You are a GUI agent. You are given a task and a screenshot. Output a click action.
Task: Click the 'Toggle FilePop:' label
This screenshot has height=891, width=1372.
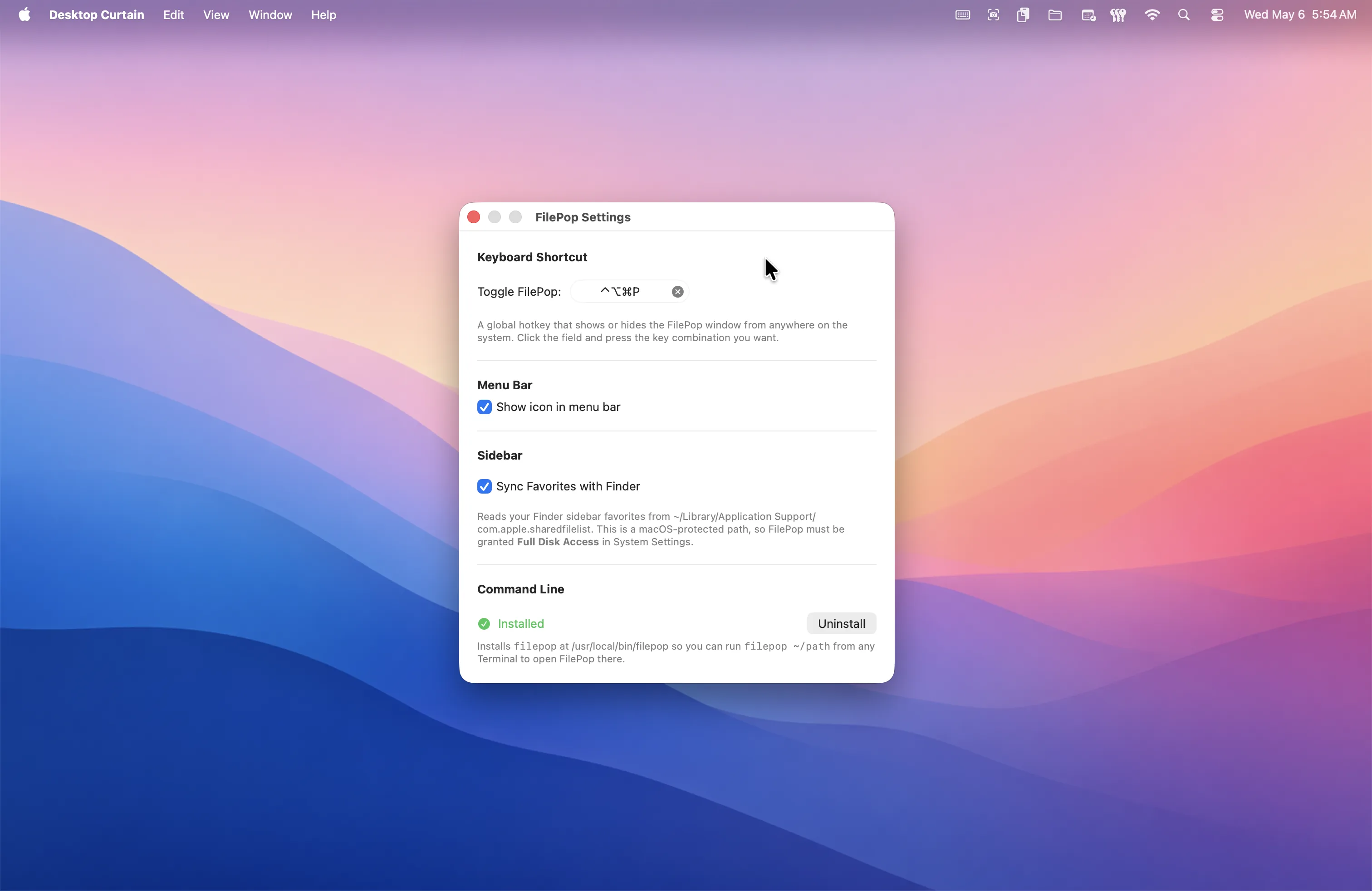[x=519, y=292]
